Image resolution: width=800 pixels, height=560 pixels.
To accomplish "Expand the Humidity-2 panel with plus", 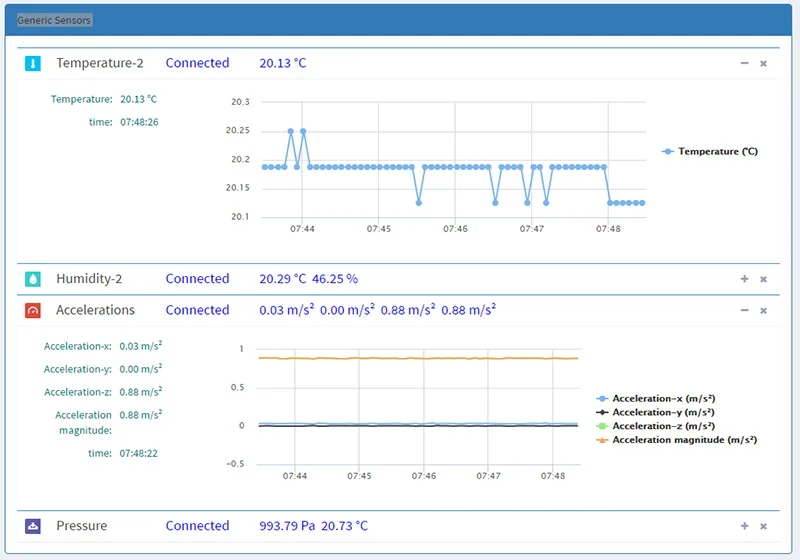I will coord(744,278).
